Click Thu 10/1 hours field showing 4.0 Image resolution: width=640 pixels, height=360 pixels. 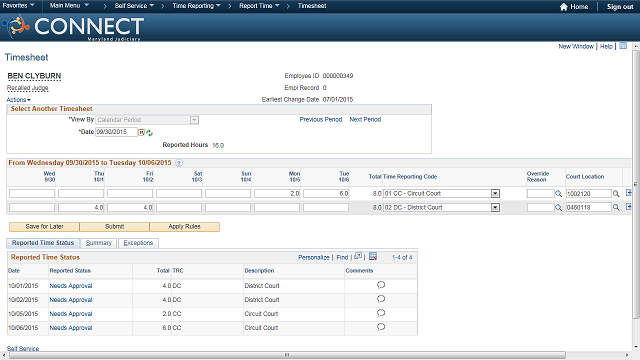pyautogui.click(x=81, y=207)
